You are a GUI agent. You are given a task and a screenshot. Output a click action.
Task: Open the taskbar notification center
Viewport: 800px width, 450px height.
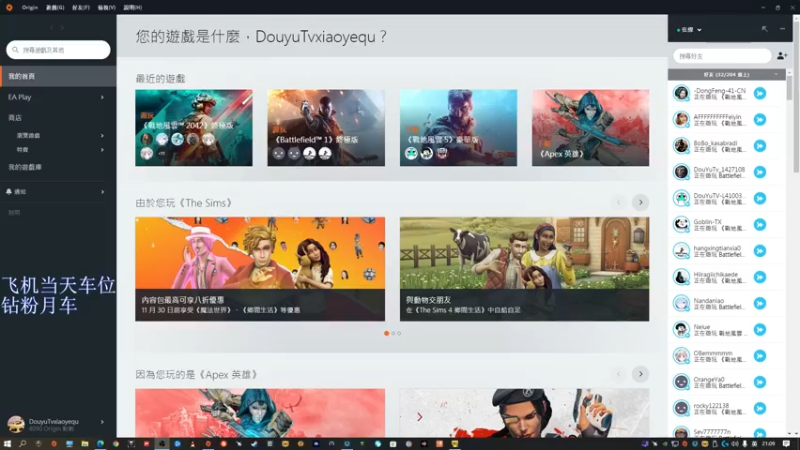pos(786,444)
